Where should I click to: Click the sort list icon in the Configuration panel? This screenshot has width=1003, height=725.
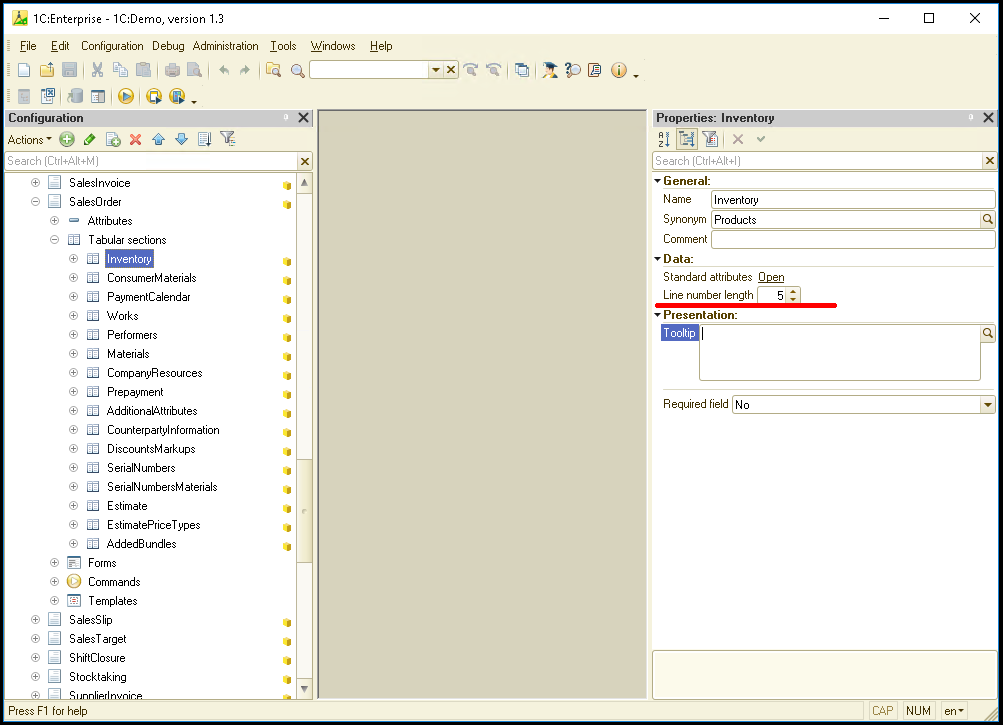coord(205,139)
